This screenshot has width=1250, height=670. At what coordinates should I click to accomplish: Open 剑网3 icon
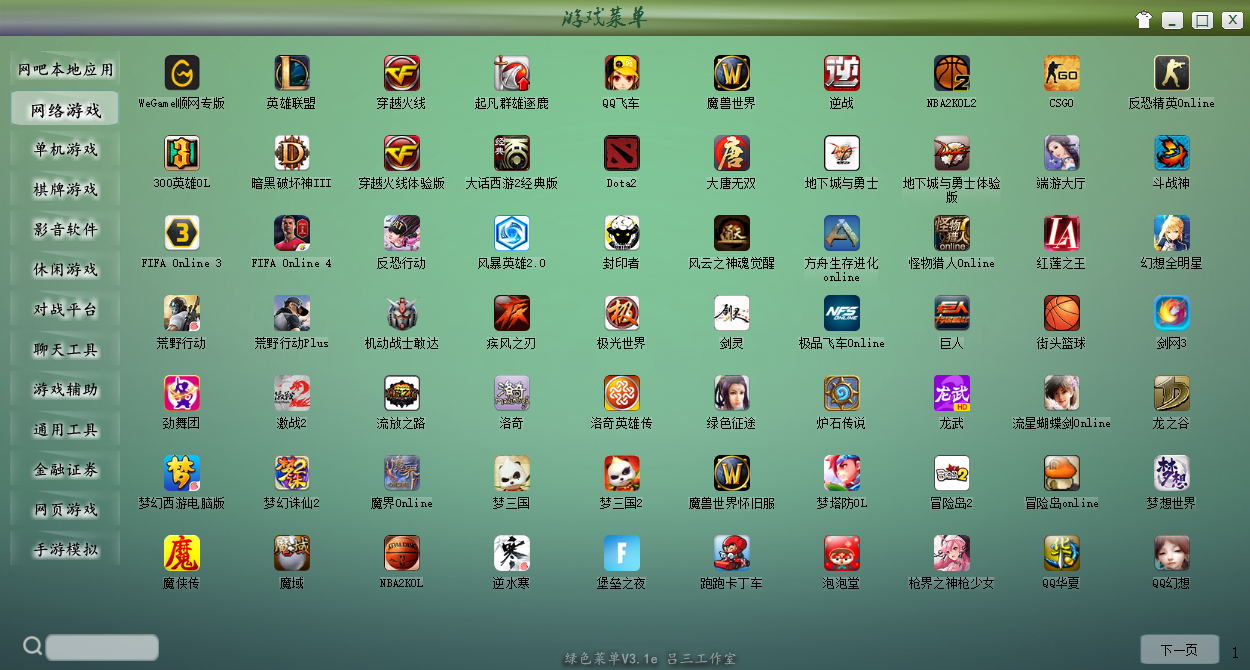[1172, 313]
